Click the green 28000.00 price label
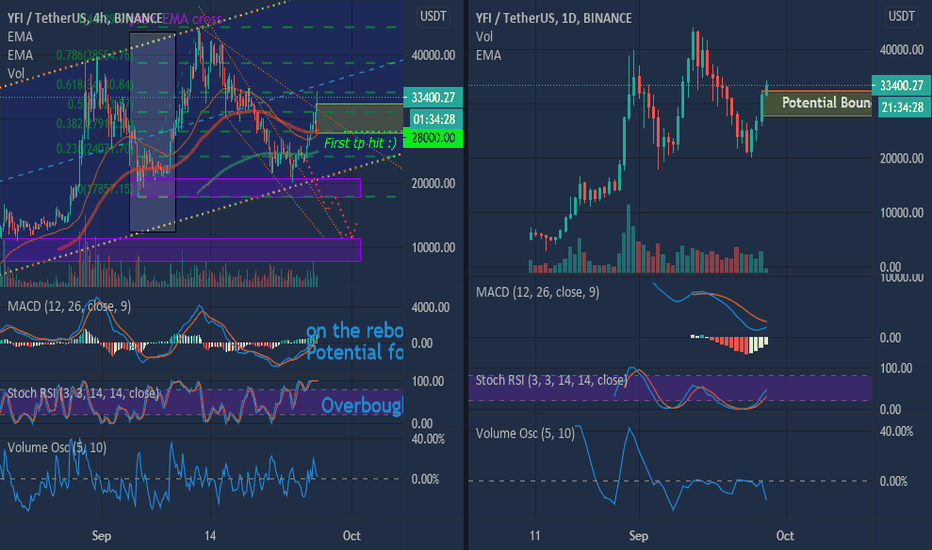 (433, 138)
